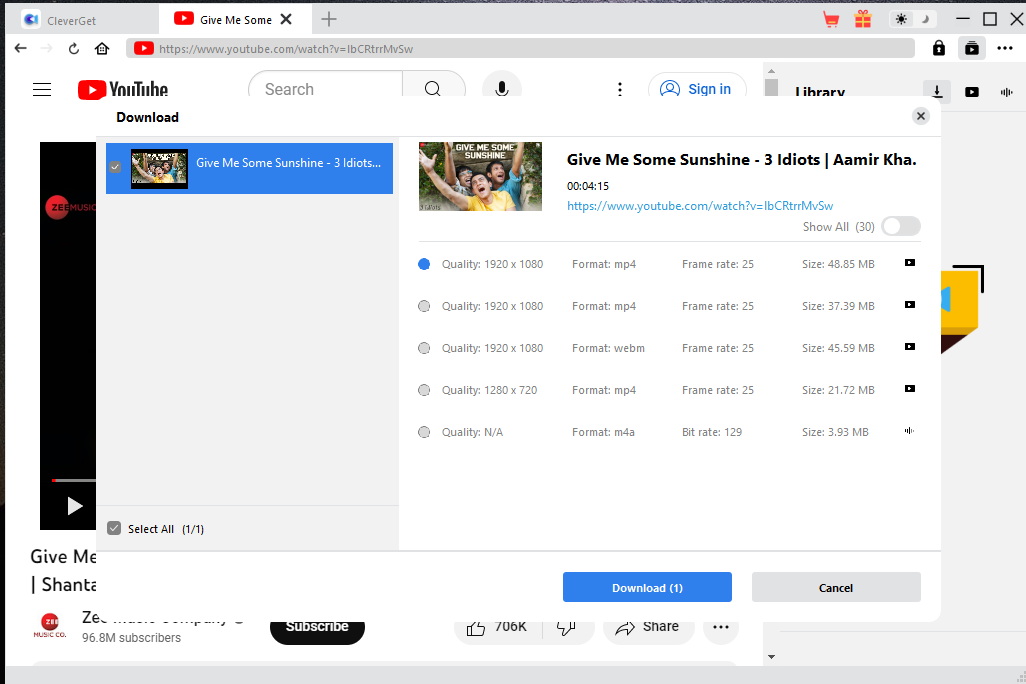The width and height of the screenshot is (1026, 684).
Task: Reload the page with the refresh icon
Action: (x=74, y=48)
